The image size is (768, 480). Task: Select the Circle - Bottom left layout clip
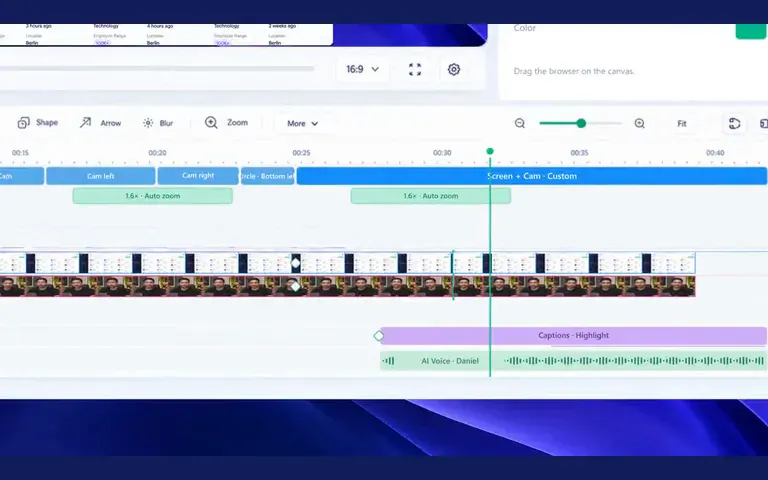pyautogui.click(x=267, y=176)
